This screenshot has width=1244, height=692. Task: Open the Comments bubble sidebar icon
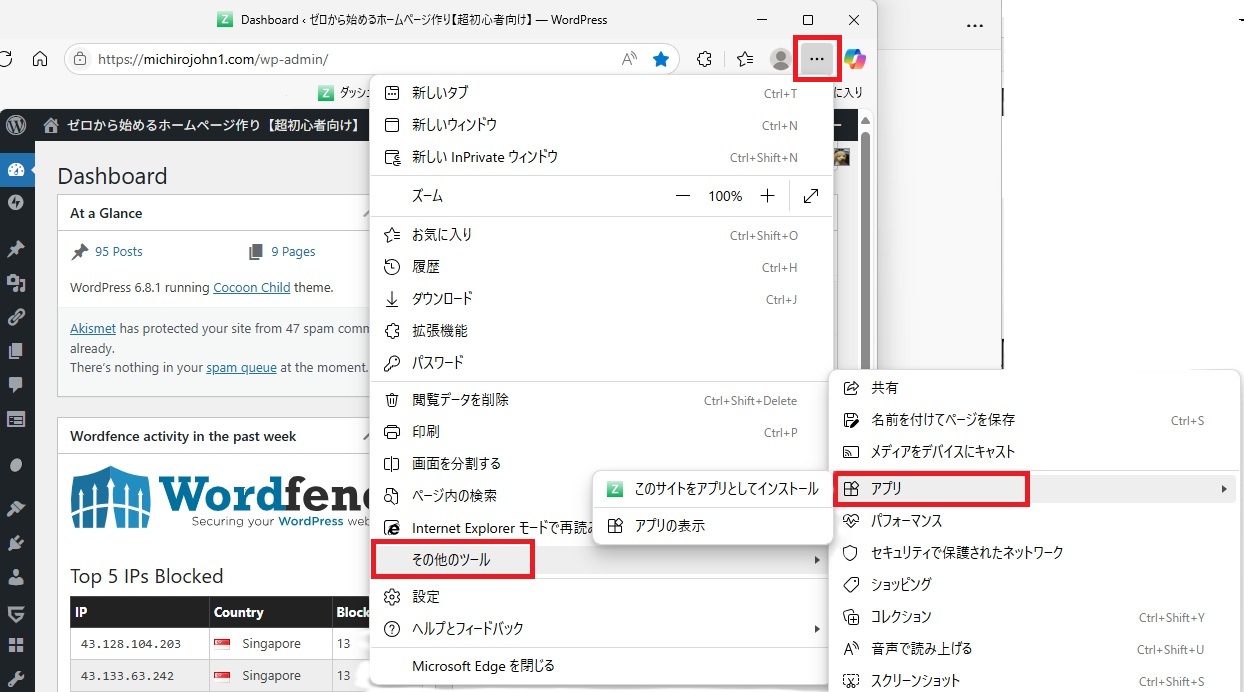(x=16, y=384)
